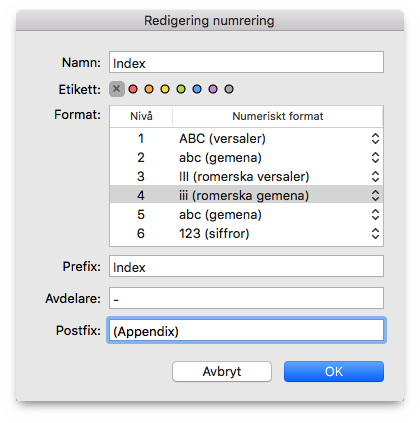Cancel with the Avbryt button
This screenshot has height=423, width=420.
pyautogui.click(x=222, y=371)
